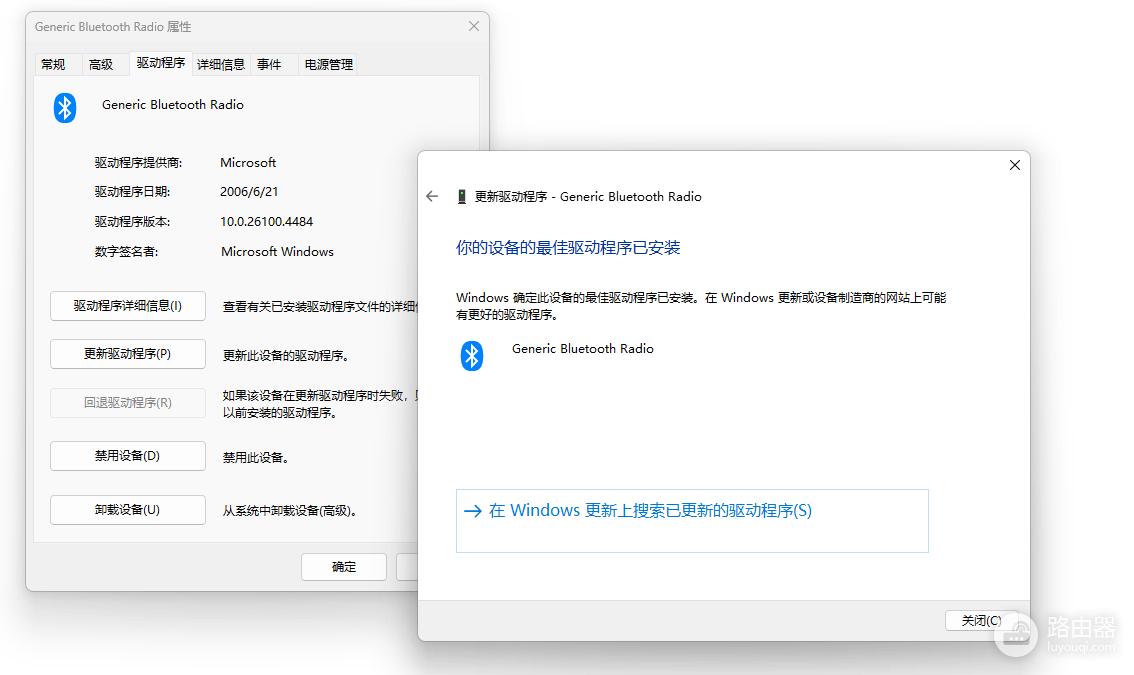Click the driver date 2006/6/21

pyautogui.click(x=249, y=192)
